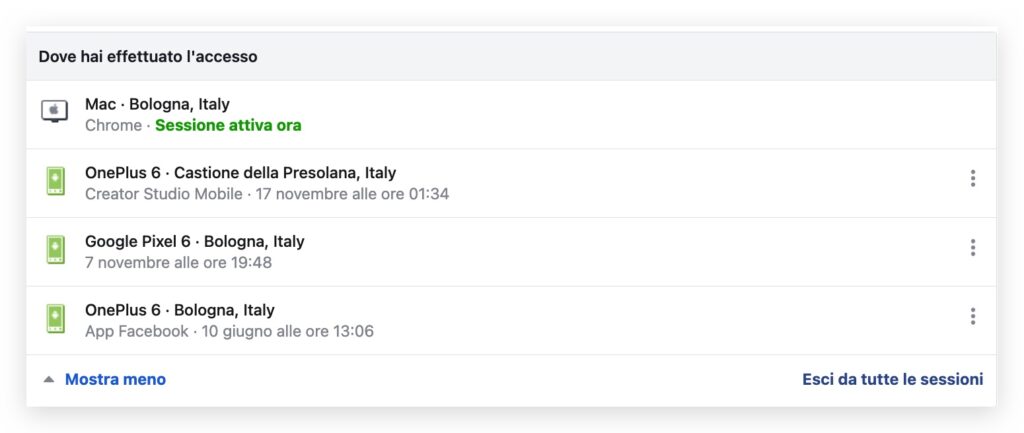Viewport: 1024px width, 433px height.
Task: Click the Chrome browser label under Mac
Action: tap(113, 125)
